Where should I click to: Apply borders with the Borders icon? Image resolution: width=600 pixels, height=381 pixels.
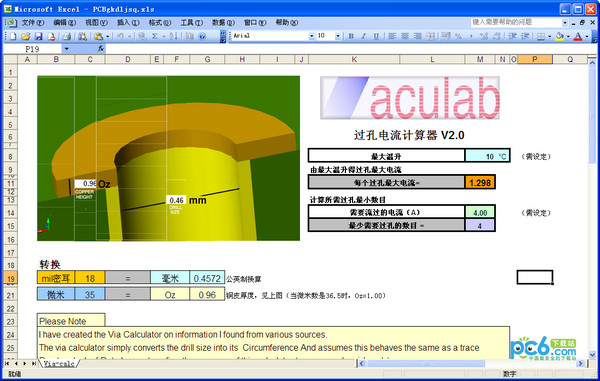tap(540, 36)
